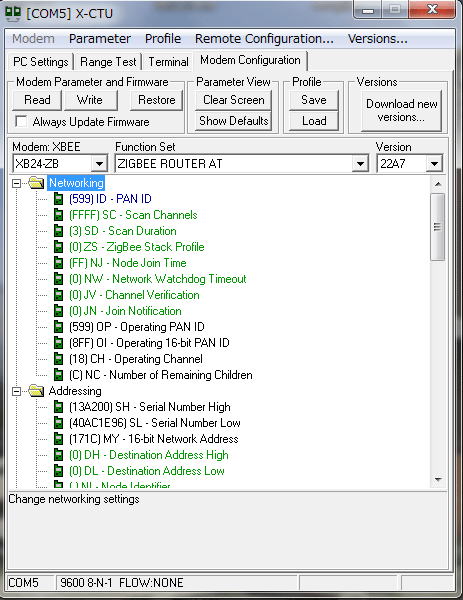Screen dimensions: 463x600
Task: Click the icon beside DL - Destination Address Low
Action: coord(58,471)
